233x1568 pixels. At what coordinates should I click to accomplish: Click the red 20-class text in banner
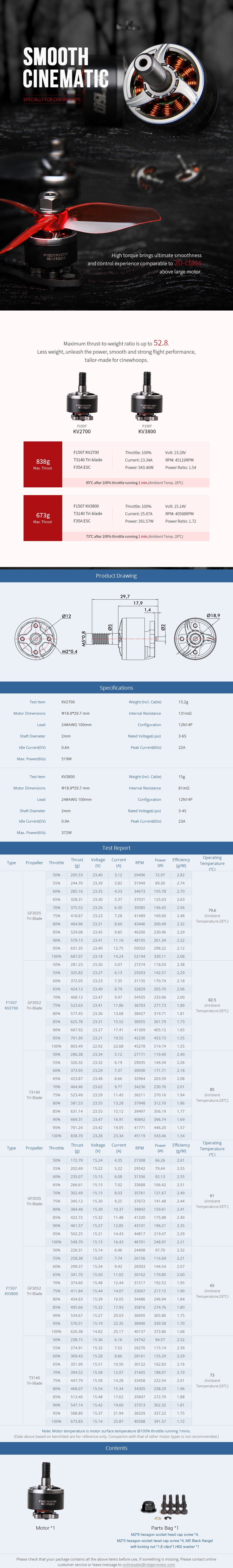click(x=188, y=263)
